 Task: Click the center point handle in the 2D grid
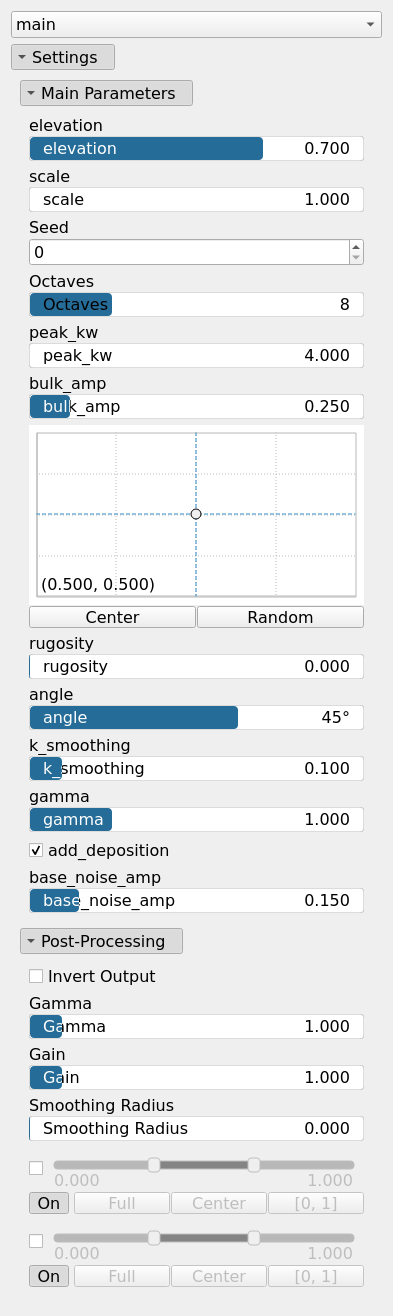point(196,513)
